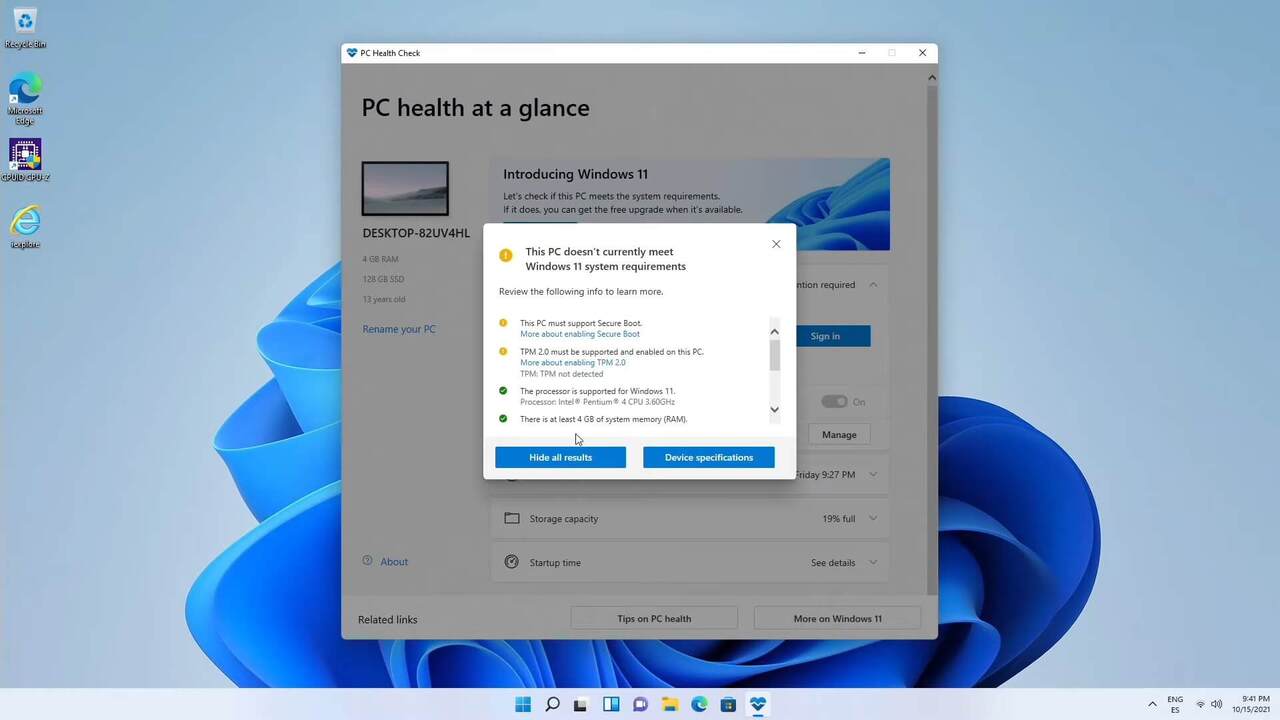Click the 'DESKTOP-82UV4HL' device name
Screen dimensions: 1280x720
pyautogui.click(x=416, y=233)
